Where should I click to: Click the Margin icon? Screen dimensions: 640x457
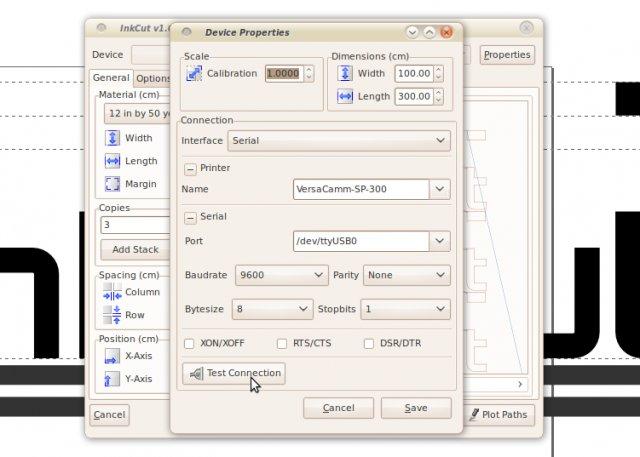112,184
